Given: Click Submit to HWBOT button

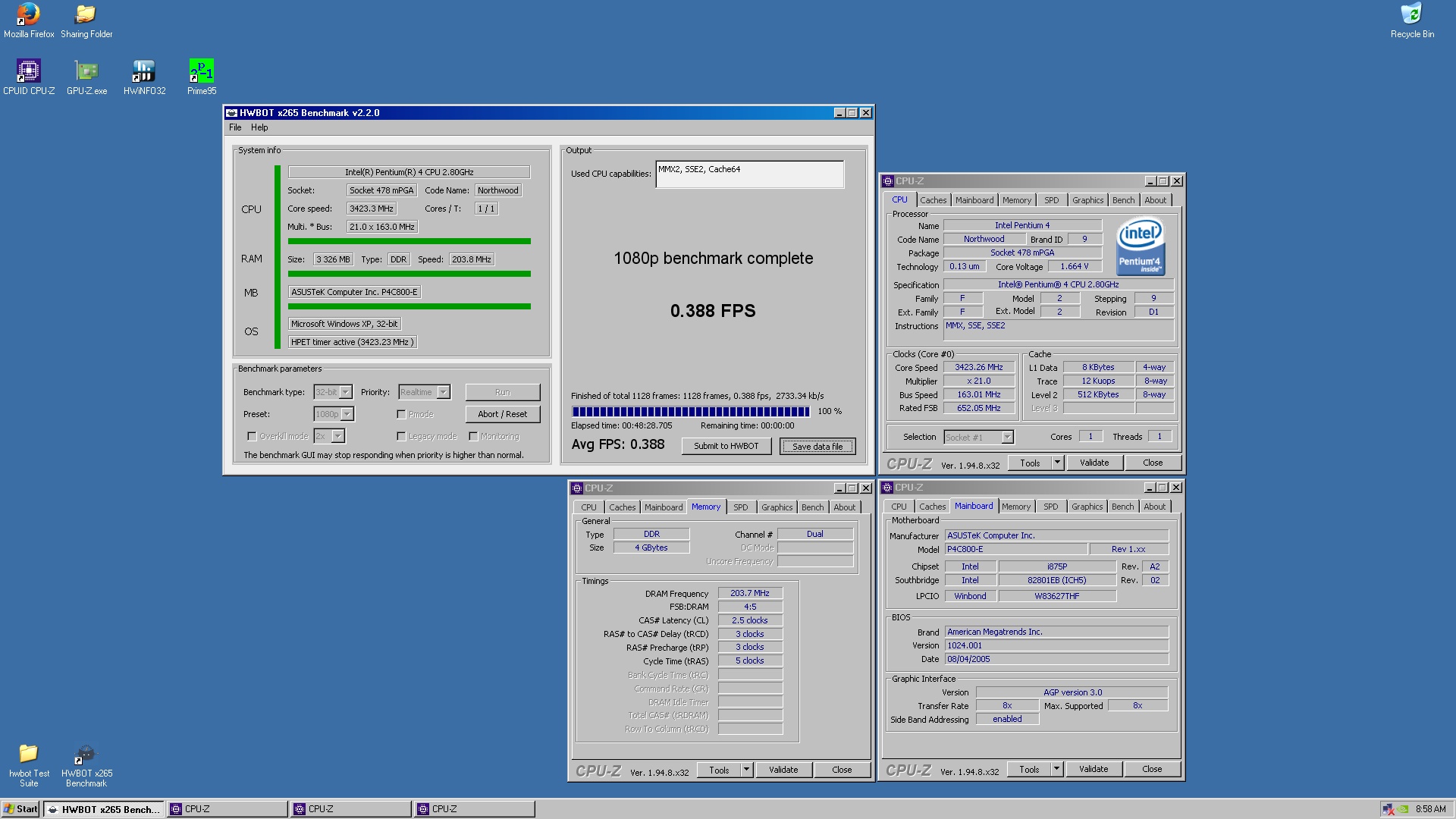Looking at the screenshot, I should tap(726, 447).
